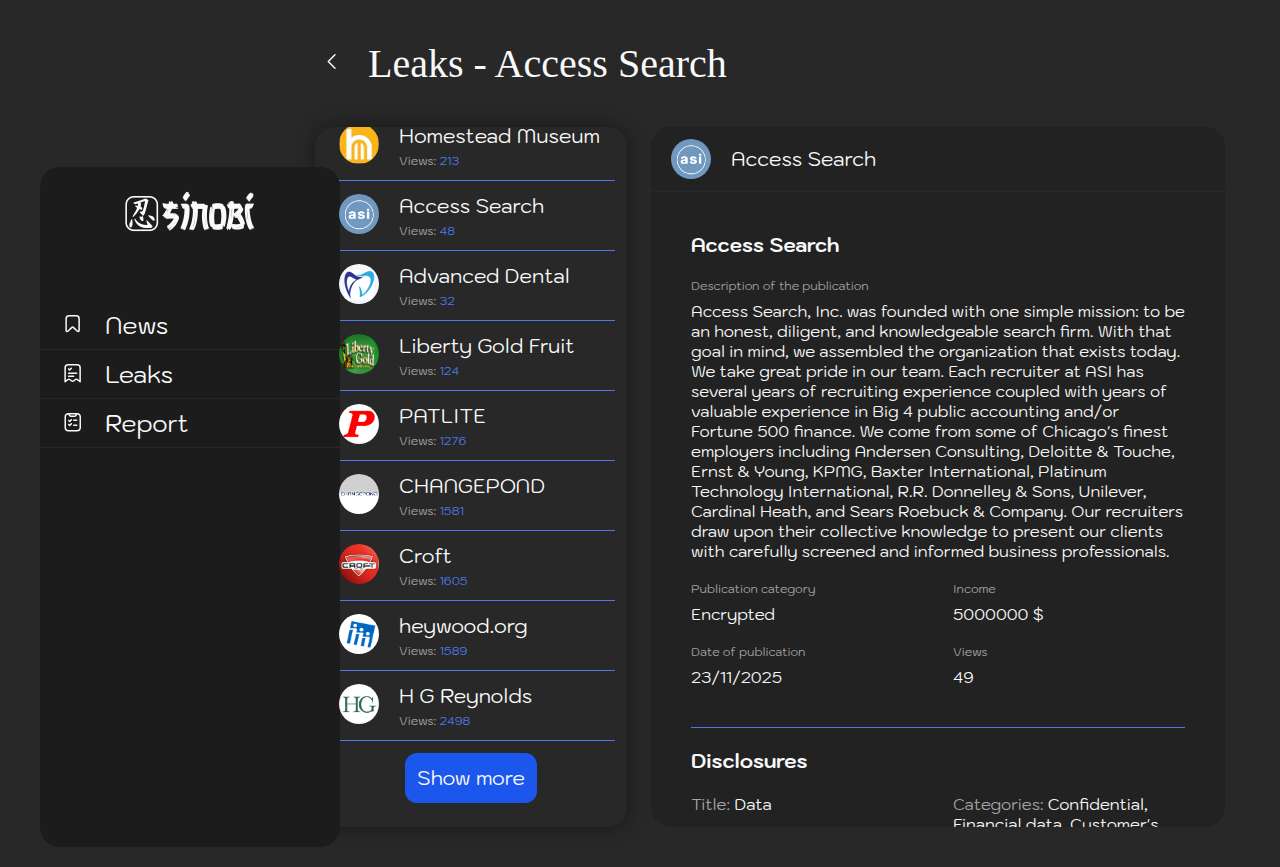Click the HG logo for H G Reynolds
This screenshot has height=867, width=1280.
click(x=359, y=704)
